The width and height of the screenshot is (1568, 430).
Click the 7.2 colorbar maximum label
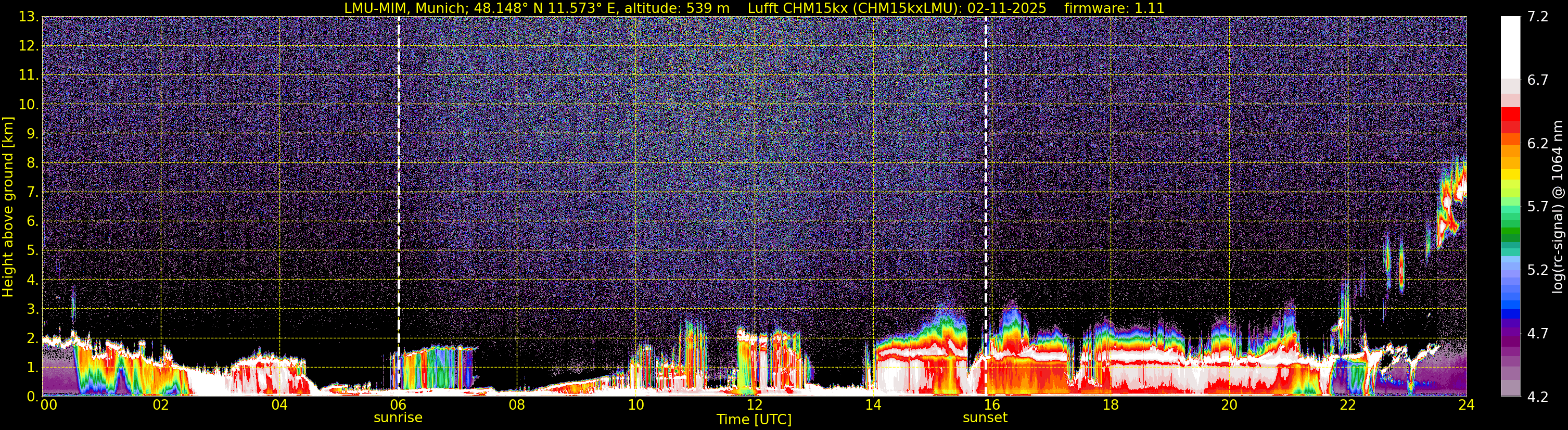click(1538, 17)
